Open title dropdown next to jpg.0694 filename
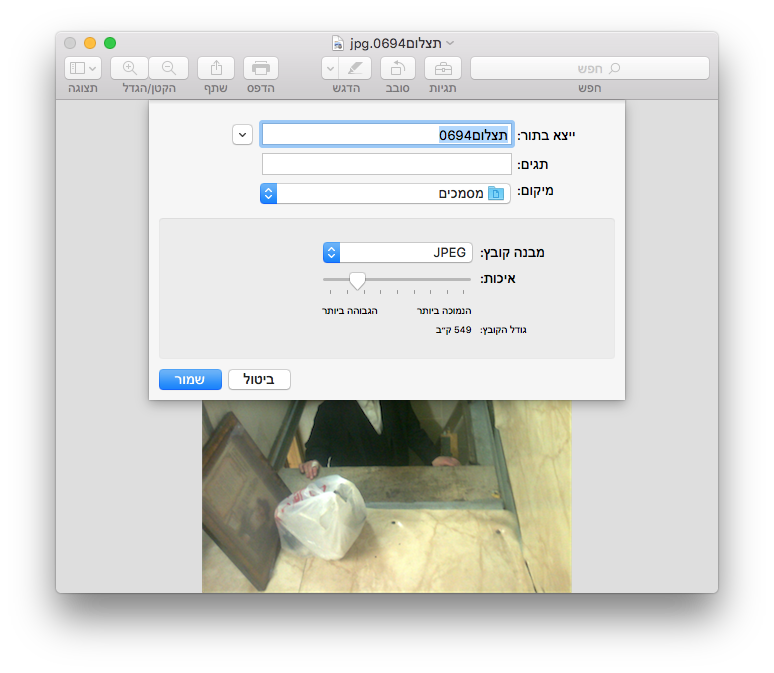 pyautogui.click(x=450, y=43)
